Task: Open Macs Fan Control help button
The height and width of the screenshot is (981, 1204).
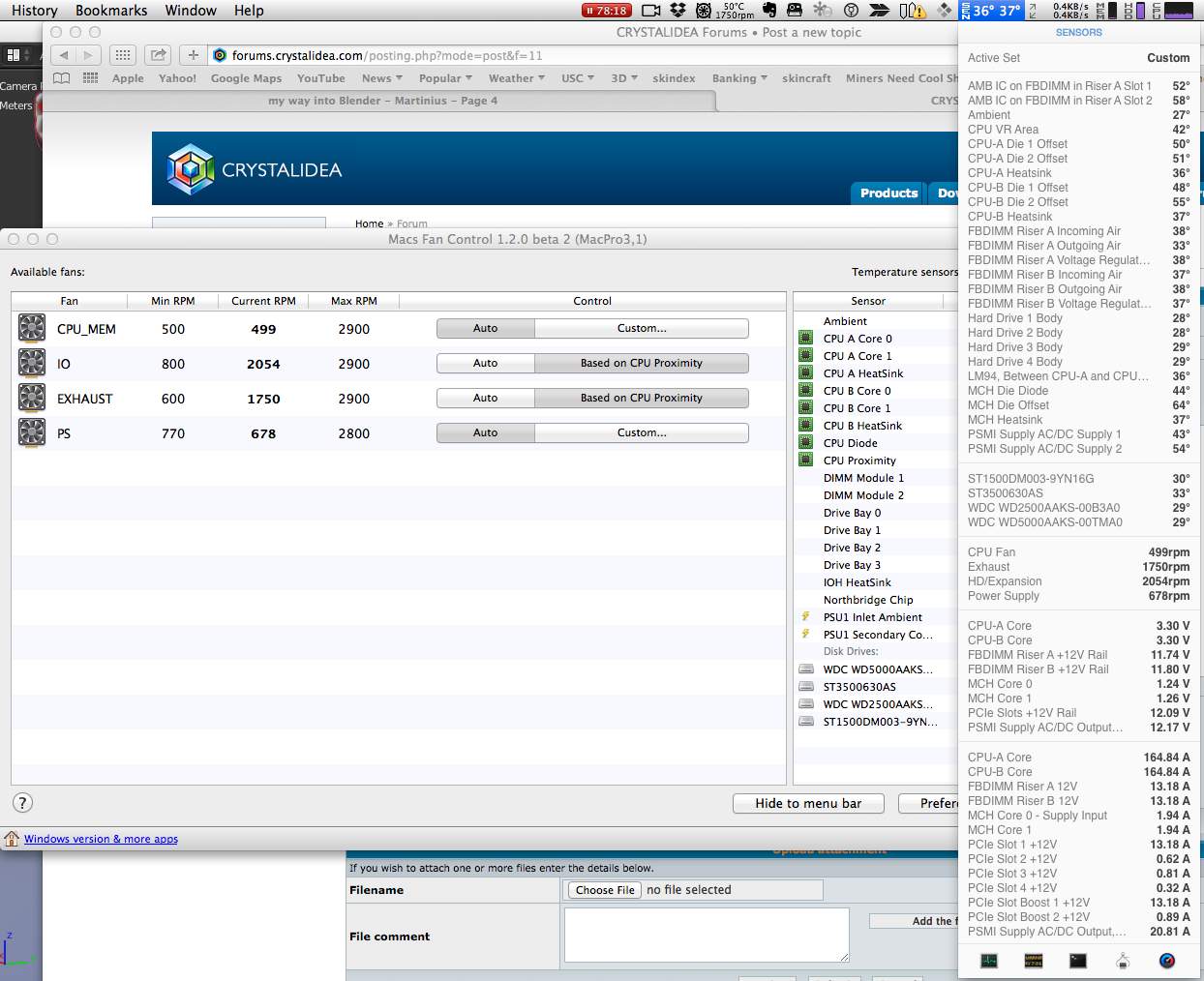Action: (22, 802)
